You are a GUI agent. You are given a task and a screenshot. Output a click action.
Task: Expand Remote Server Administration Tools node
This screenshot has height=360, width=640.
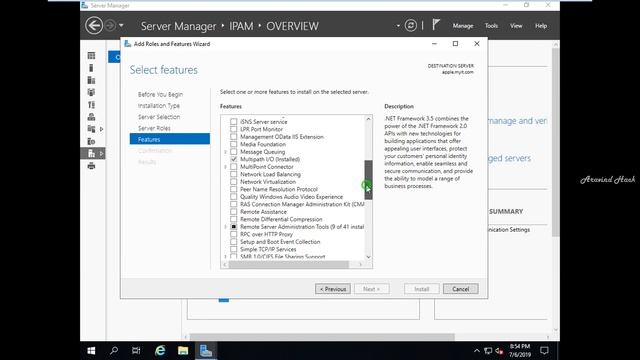(225, 227)
